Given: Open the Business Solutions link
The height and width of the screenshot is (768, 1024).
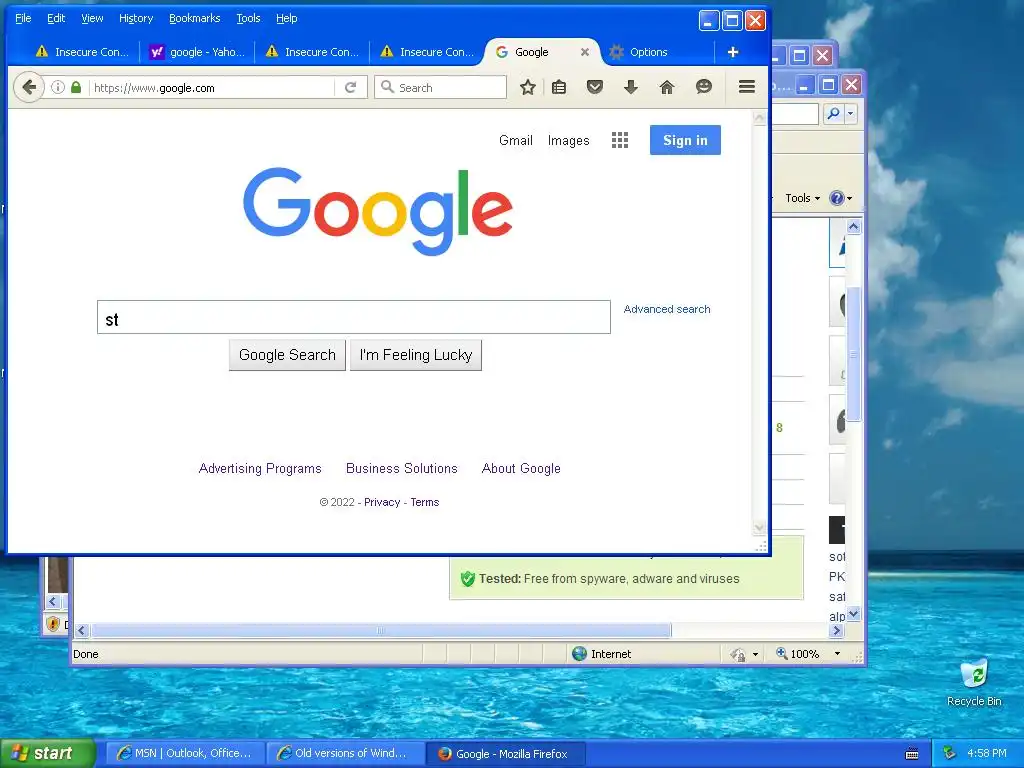Looking at the screenshot, I should (x=402, y=468).
